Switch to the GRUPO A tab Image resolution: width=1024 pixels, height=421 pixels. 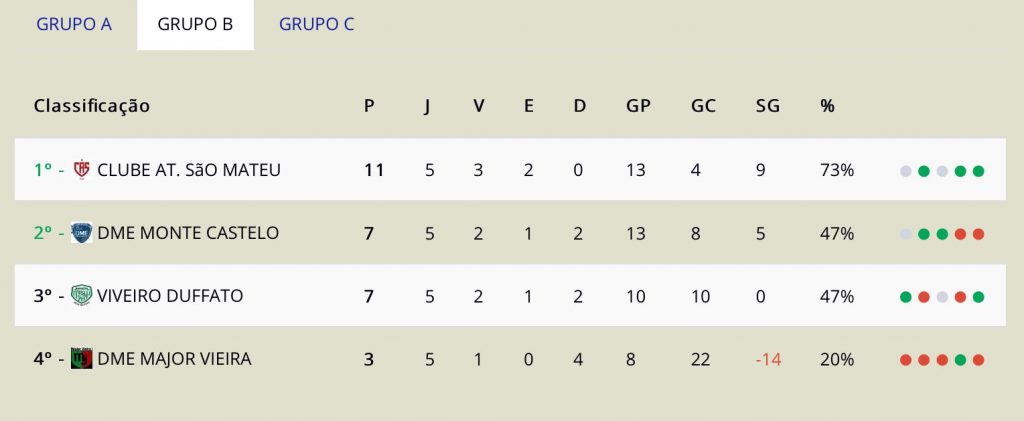[74, 24]
